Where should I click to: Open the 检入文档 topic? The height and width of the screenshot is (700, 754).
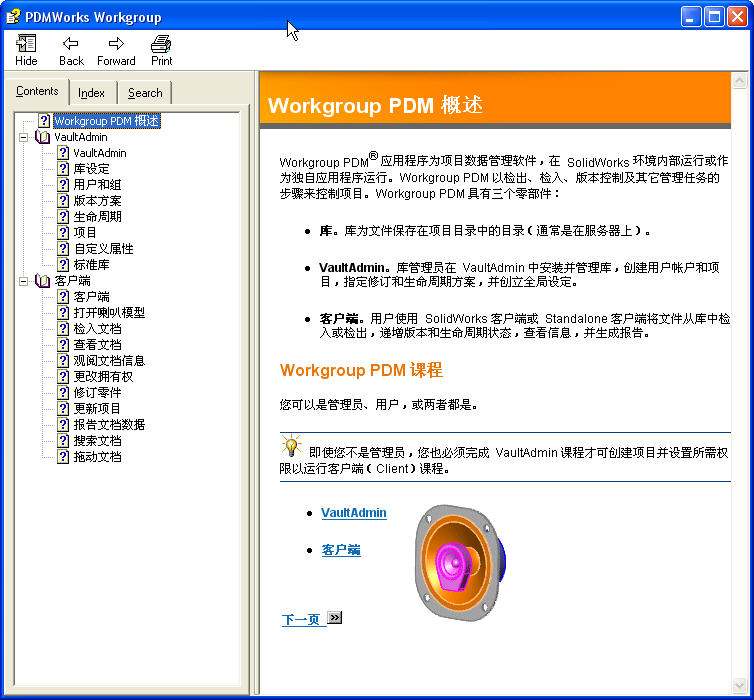tap(97, 328)
